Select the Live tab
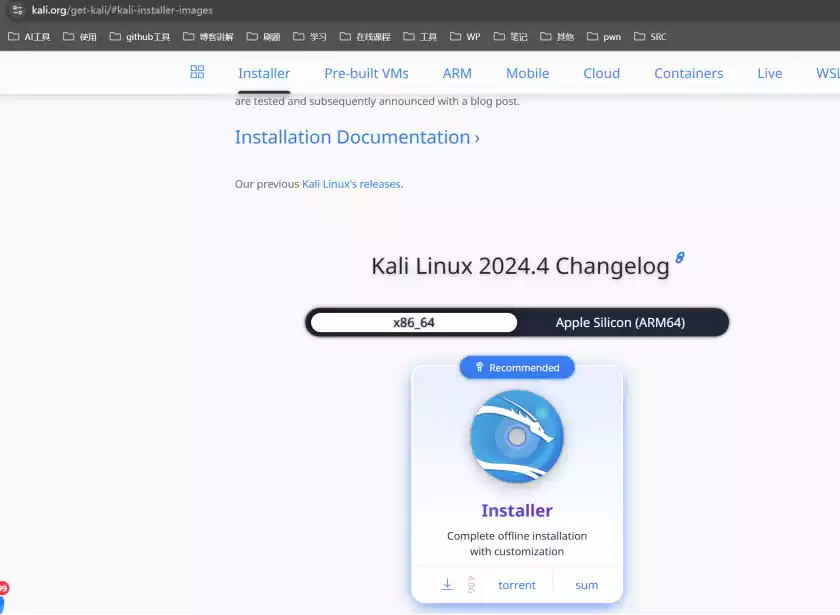This screenshot has height=615, width=840. (770, 73)
